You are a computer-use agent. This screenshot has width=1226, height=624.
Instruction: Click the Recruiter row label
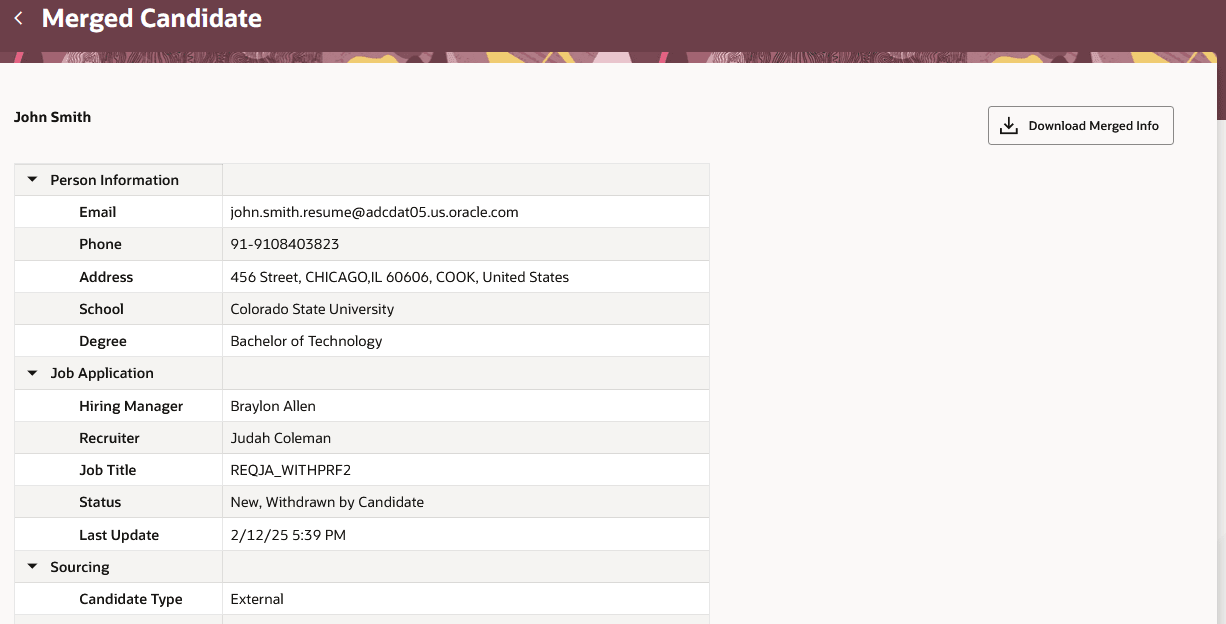tap(109, 438)
